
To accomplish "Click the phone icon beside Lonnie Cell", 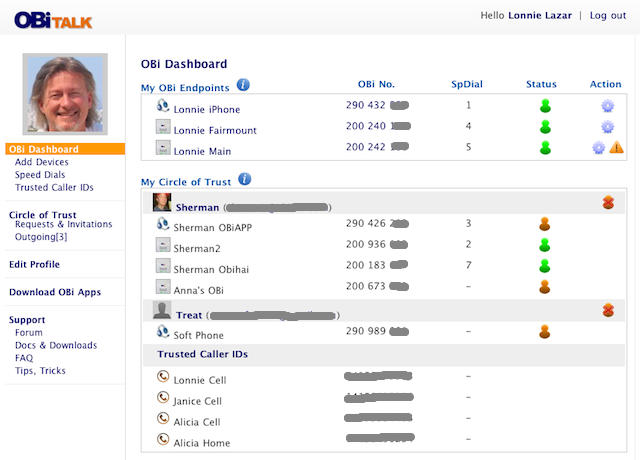I will [x=163, y=378].
